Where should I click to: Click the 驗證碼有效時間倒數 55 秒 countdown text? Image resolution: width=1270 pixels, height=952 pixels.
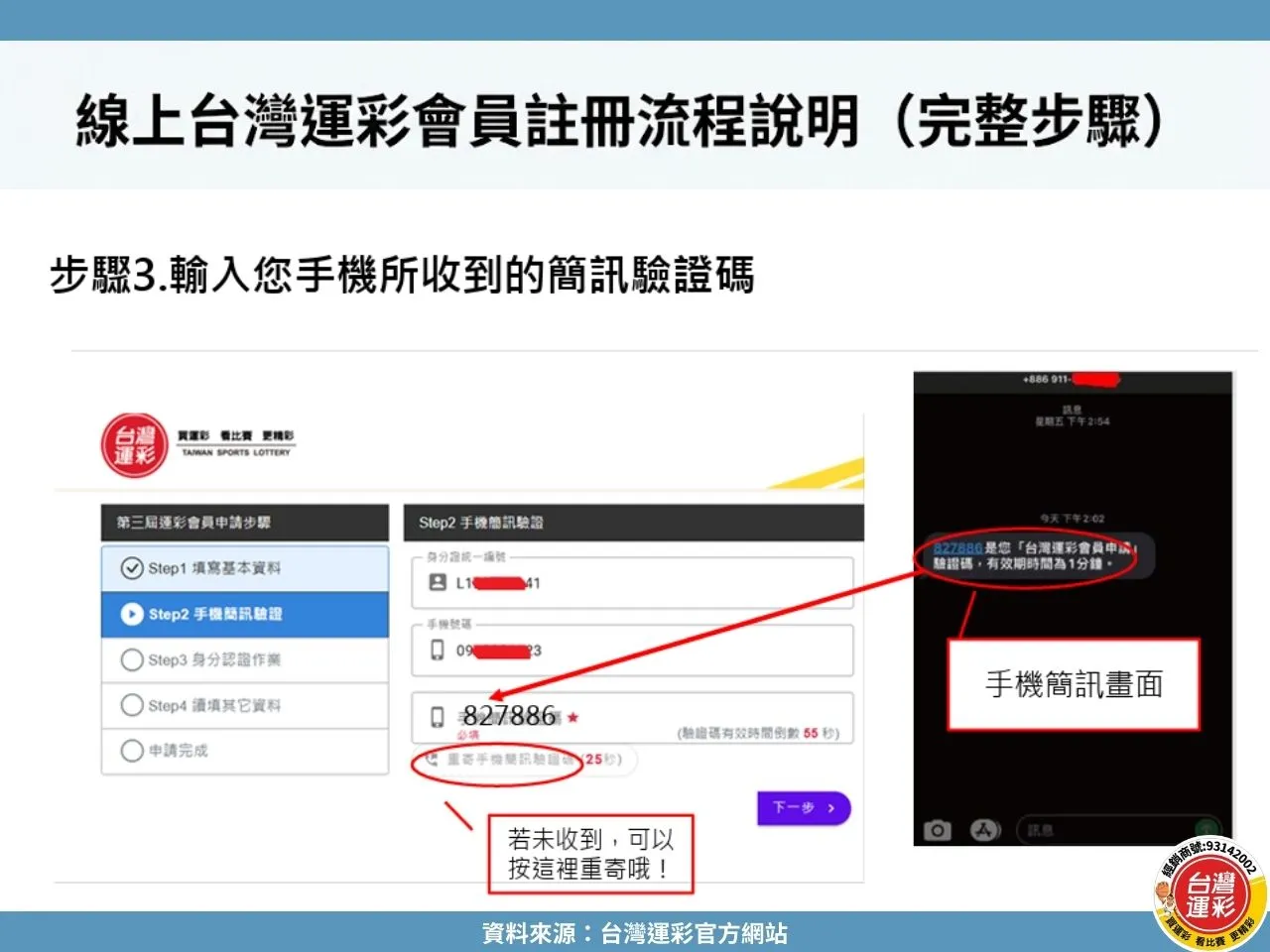tap(759, 734)
